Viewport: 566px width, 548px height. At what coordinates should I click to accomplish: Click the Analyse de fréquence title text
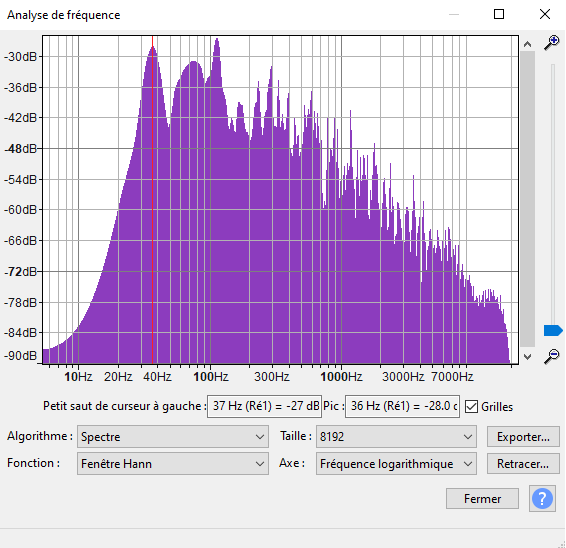(x=64, y=15)
